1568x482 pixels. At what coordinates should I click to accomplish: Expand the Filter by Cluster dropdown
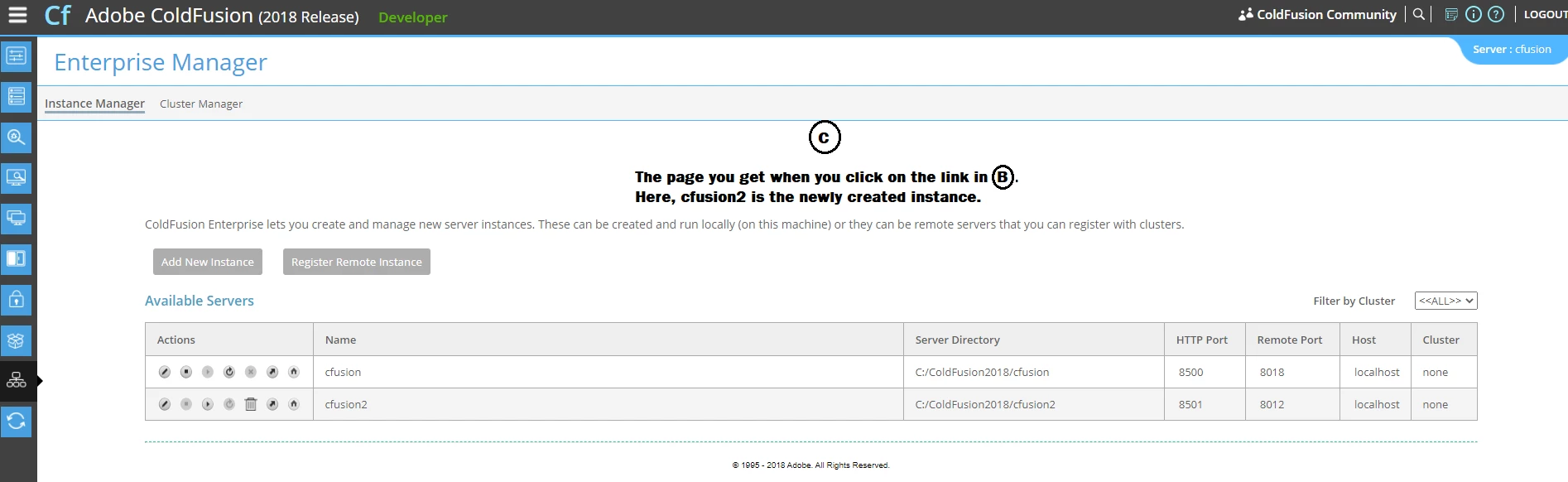1445,301
